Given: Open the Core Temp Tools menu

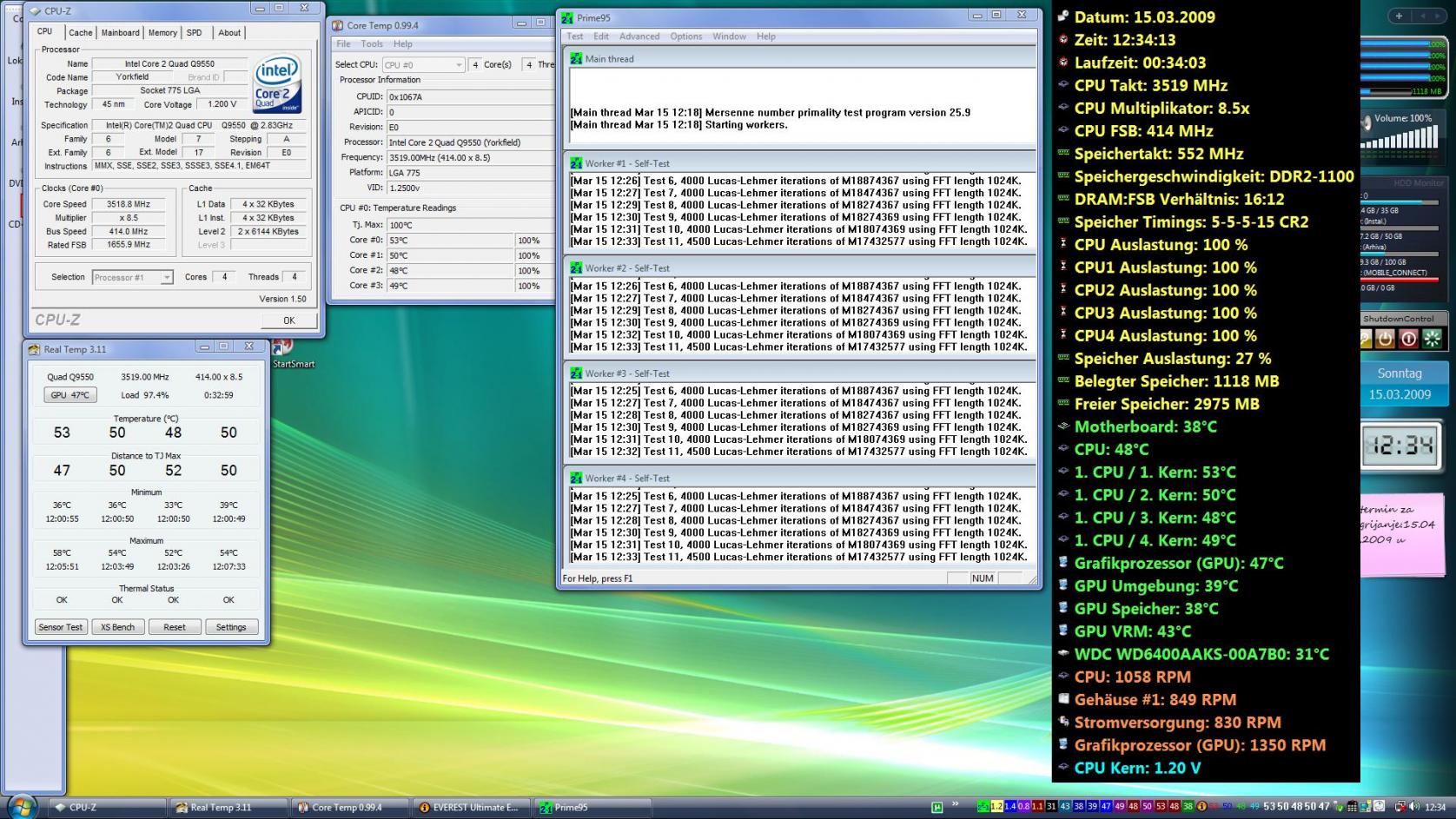Looking at the screenshot, I should click(372, 44).
